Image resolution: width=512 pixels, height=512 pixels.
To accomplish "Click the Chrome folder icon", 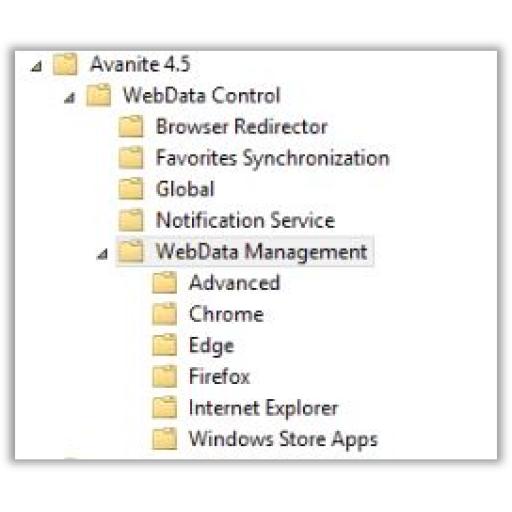I will [164, 314].
